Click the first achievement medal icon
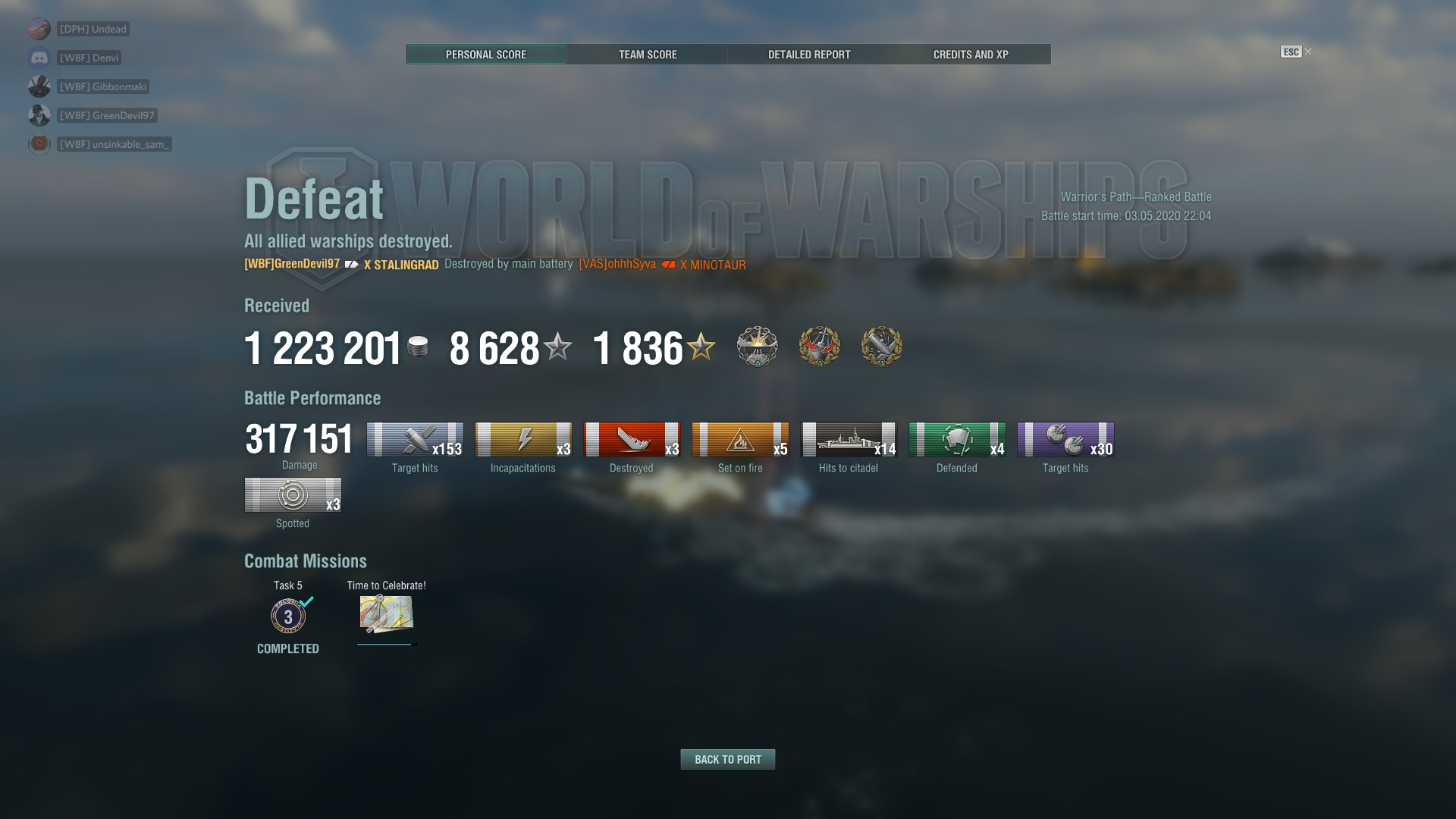This screenshot has height=819, width=1456. tap(757, 347)
